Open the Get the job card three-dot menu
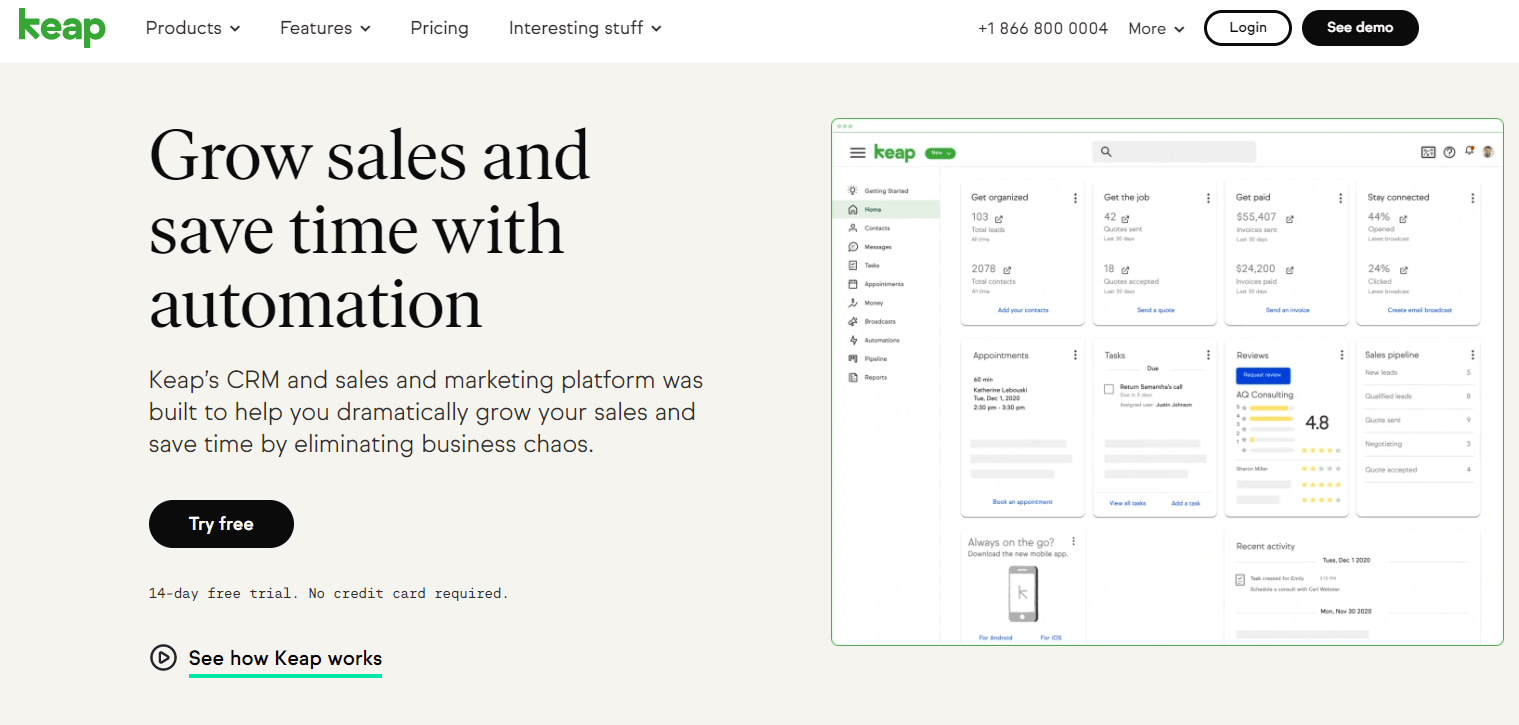The height and width of the screenshot is (725, 1519). (1209, 198)
